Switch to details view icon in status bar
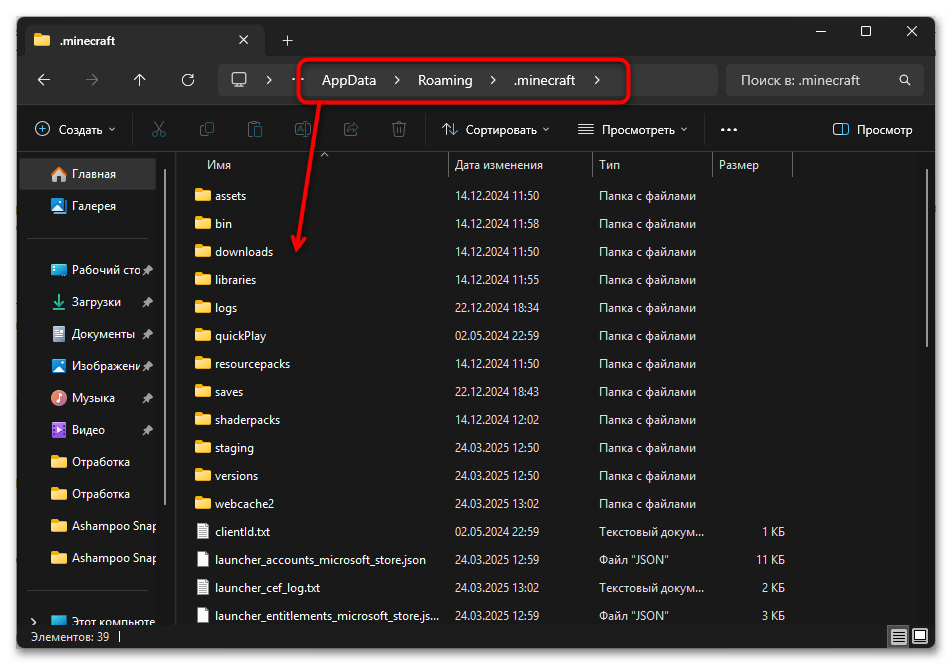The height and width of the screenshot is (665, 952). [x=899, y=636]
